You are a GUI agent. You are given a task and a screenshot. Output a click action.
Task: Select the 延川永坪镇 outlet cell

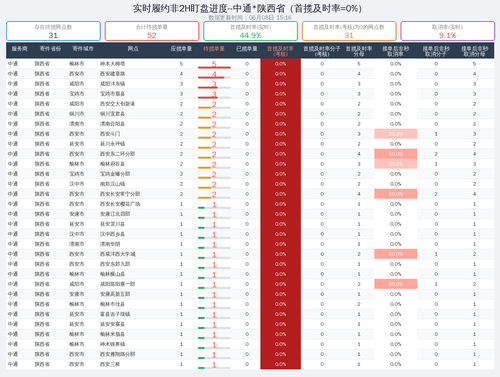point(113,144)
